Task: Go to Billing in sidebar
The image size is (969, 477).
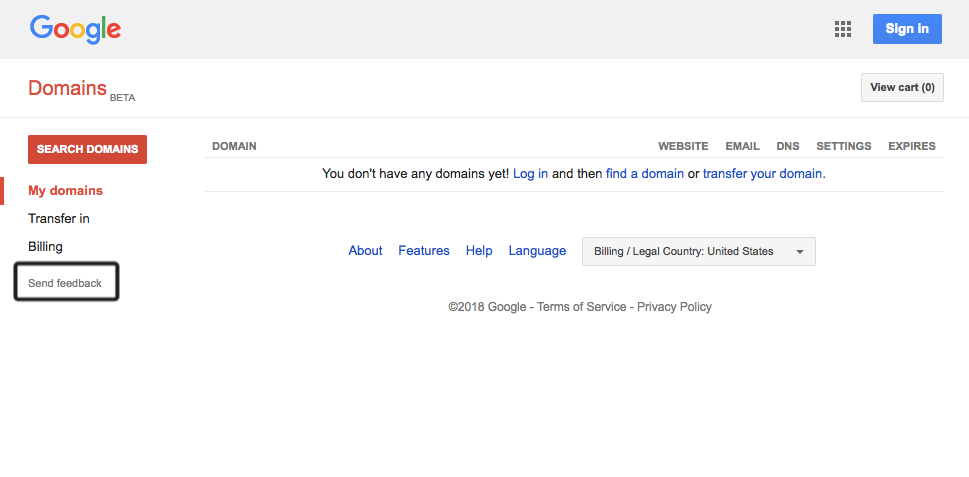Action: (x=45, y=247)
